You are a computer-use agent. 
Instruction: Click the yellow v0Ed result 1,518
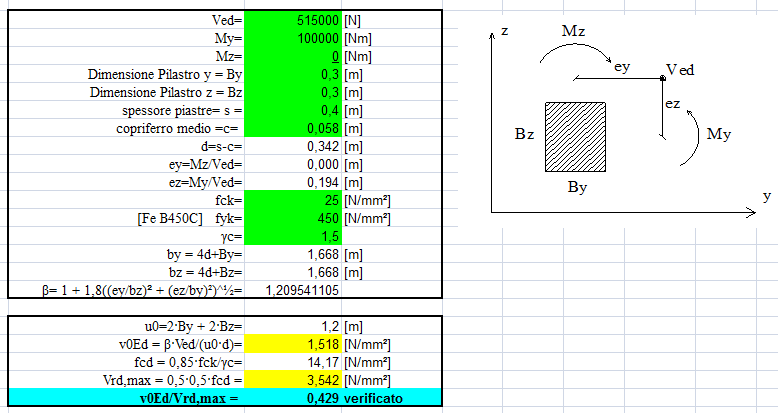(x=293, y=344)
